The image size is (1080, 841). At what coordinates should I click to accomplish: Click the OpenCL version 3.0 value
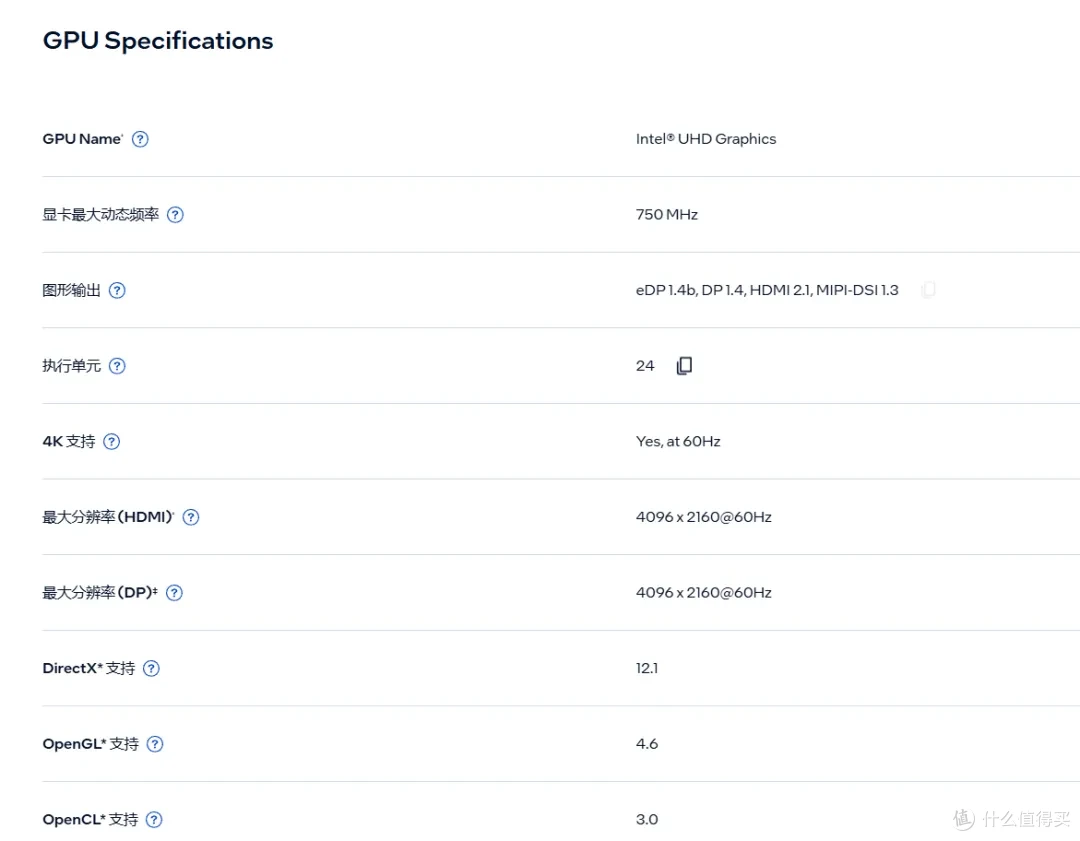[647, 820]
